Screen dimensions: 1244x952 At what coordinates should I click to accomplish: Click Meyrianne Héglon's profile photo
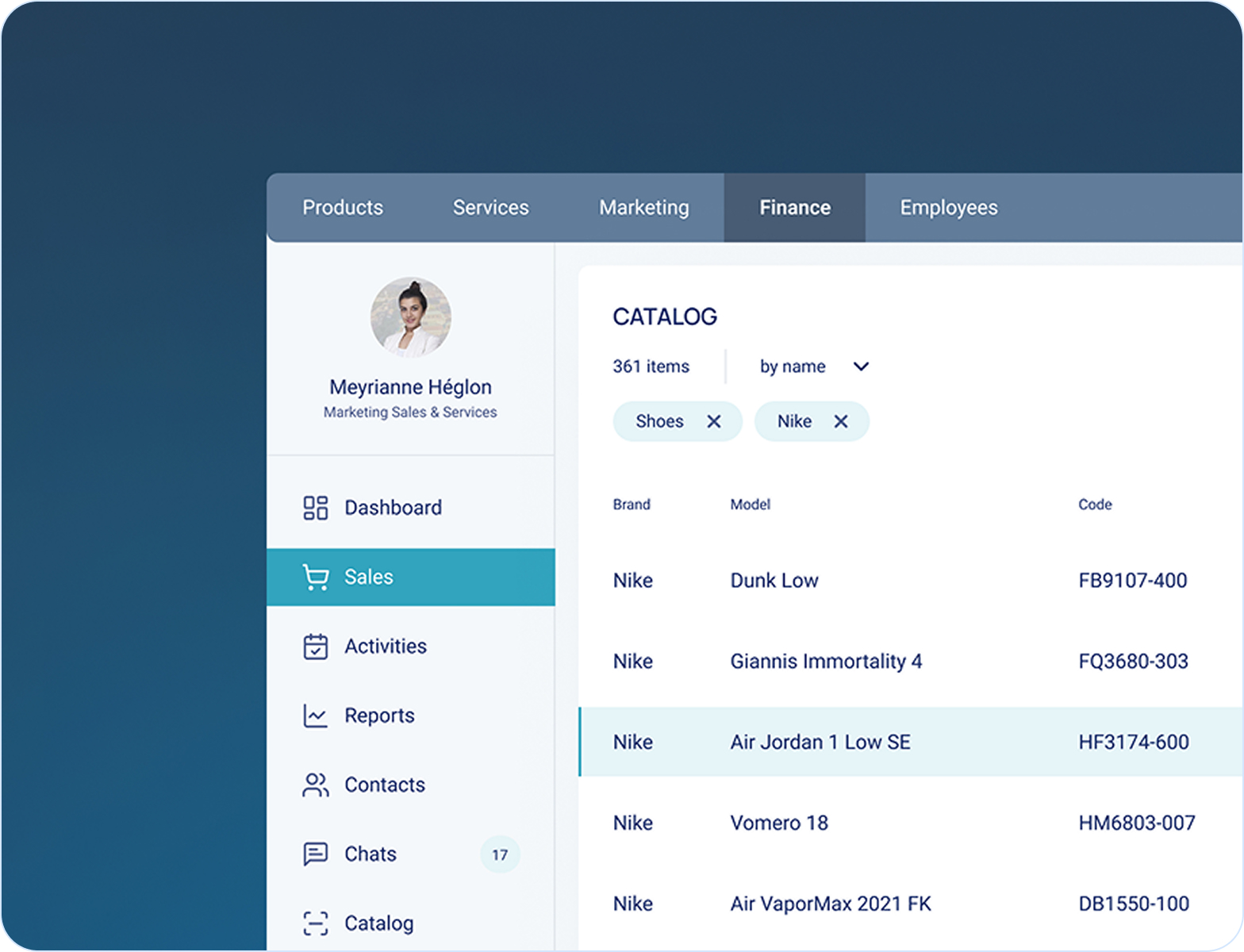(411, 317)
